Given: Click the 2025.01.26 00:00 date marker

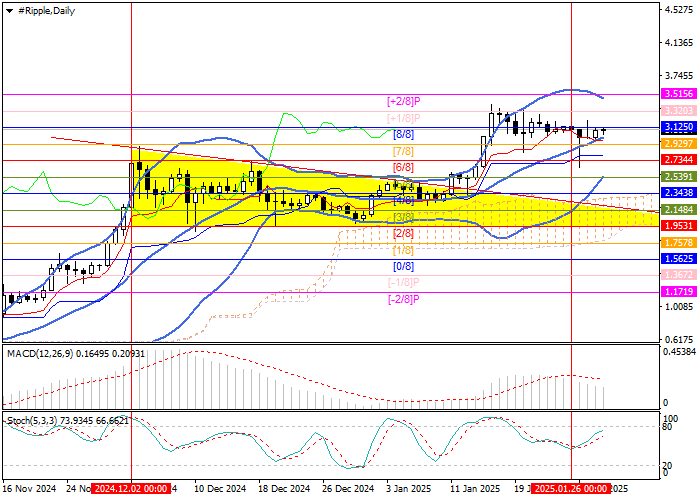Looking at the screenshot, I should [x=570, y=489].
